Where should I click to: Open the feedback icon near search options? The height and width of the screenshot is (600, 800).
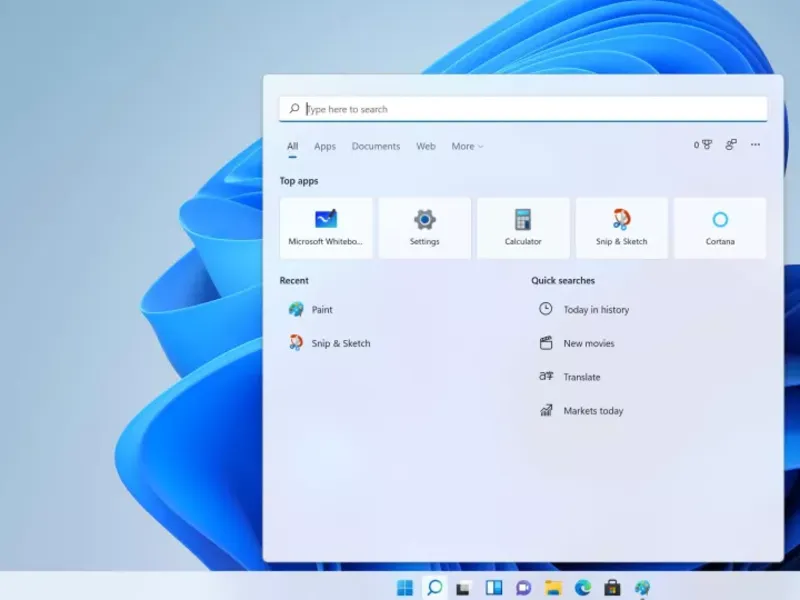click(730, 145)
